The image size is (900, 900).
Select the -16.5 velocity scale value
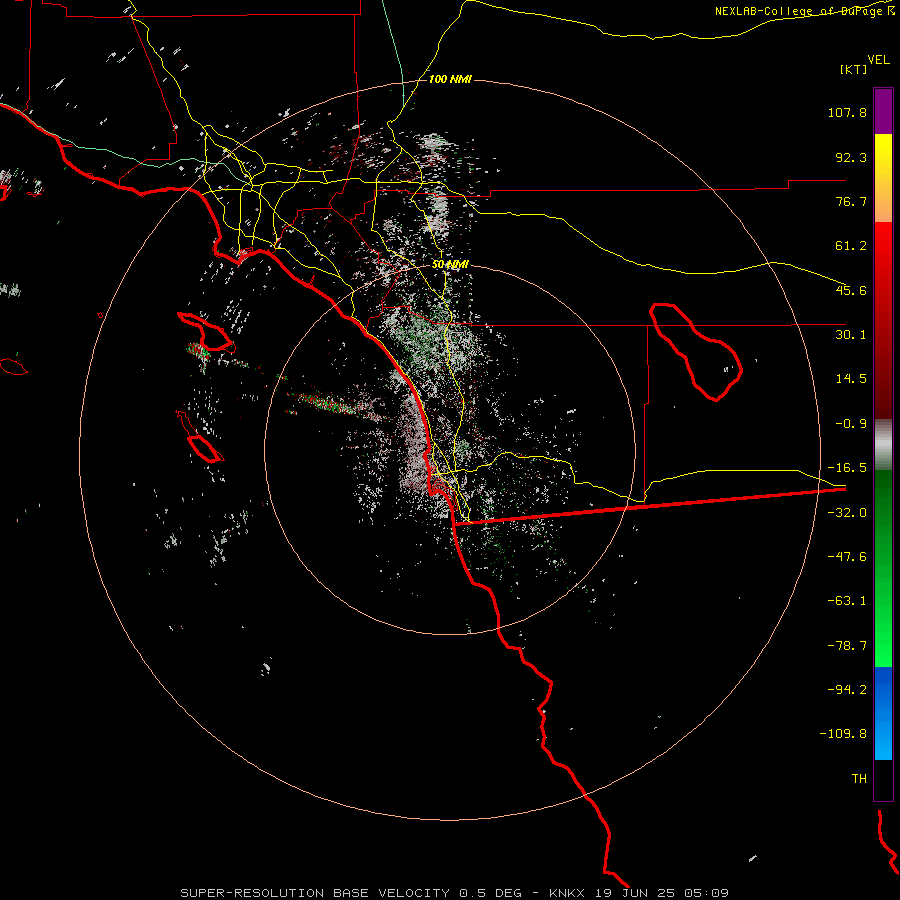(x=847, y=468)
